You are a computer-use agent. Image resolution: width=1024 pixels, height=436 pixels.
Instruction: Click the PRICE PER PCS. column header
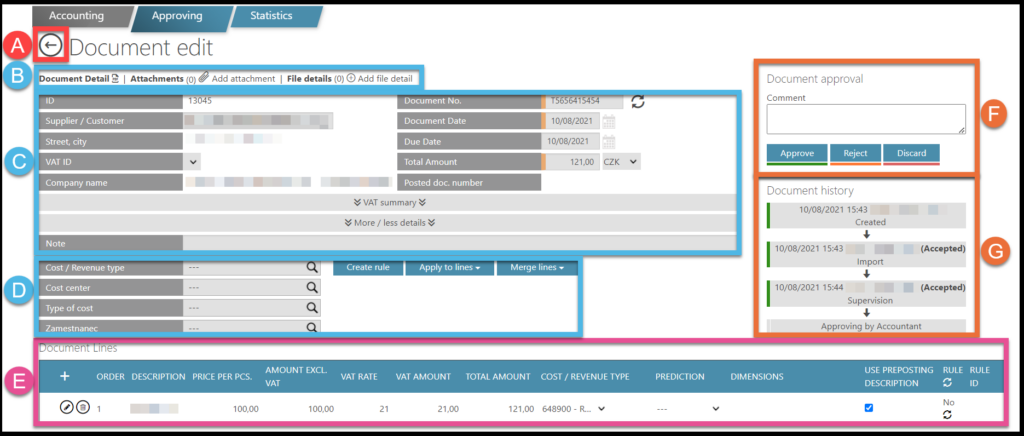tap(223, 377)
